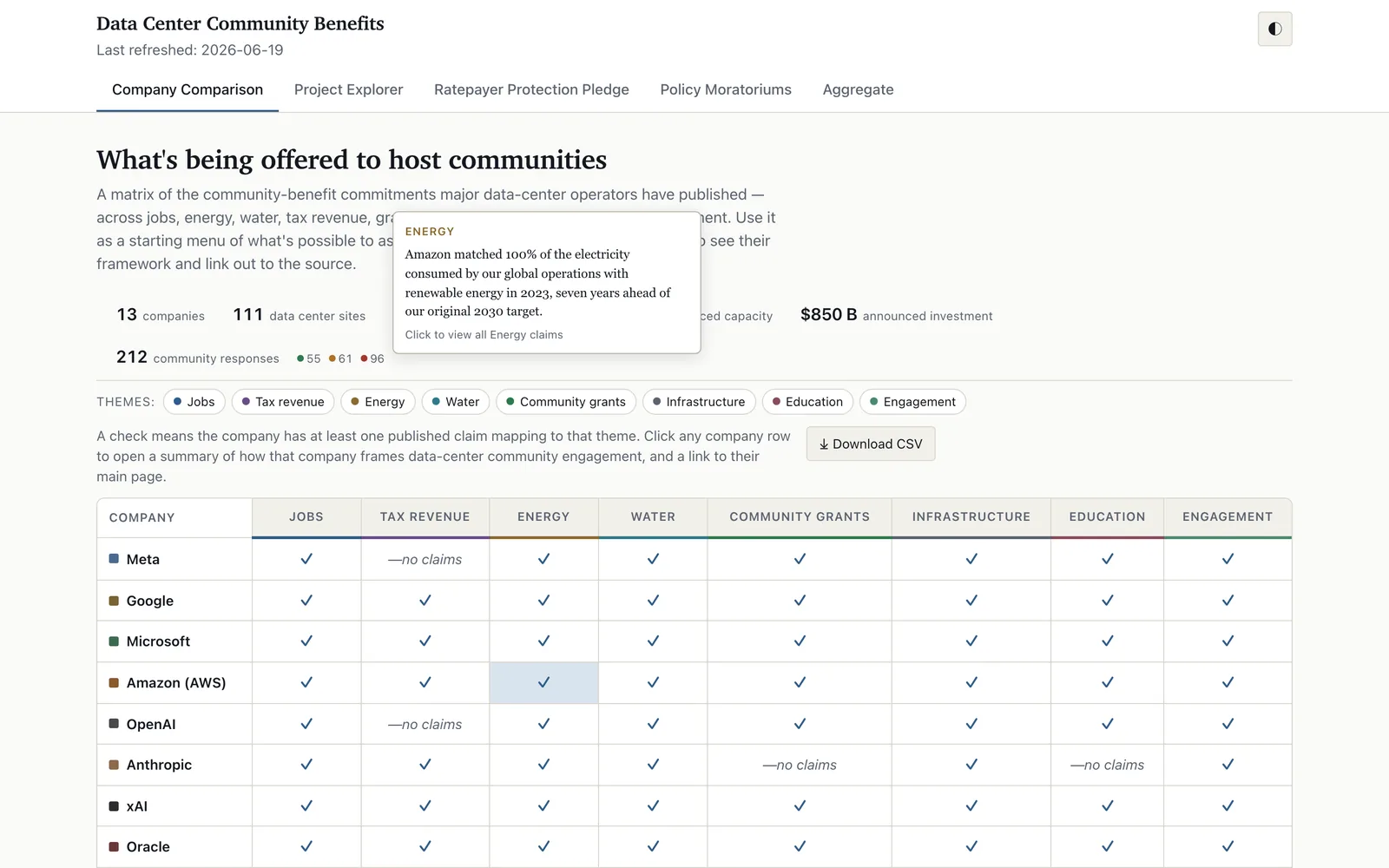Click the Infrastructure column header
The width and height of the screenshot is (1389, 868).
[971, 517]
